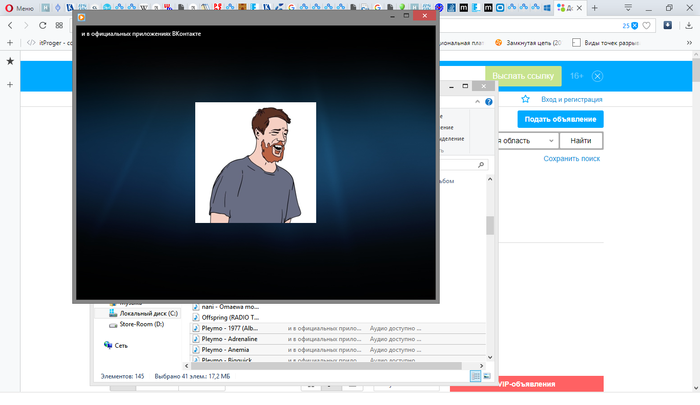This screenshot has height=405, width=700.
Task: Select 'Сеть' network item
Action: tap(116, 345)
